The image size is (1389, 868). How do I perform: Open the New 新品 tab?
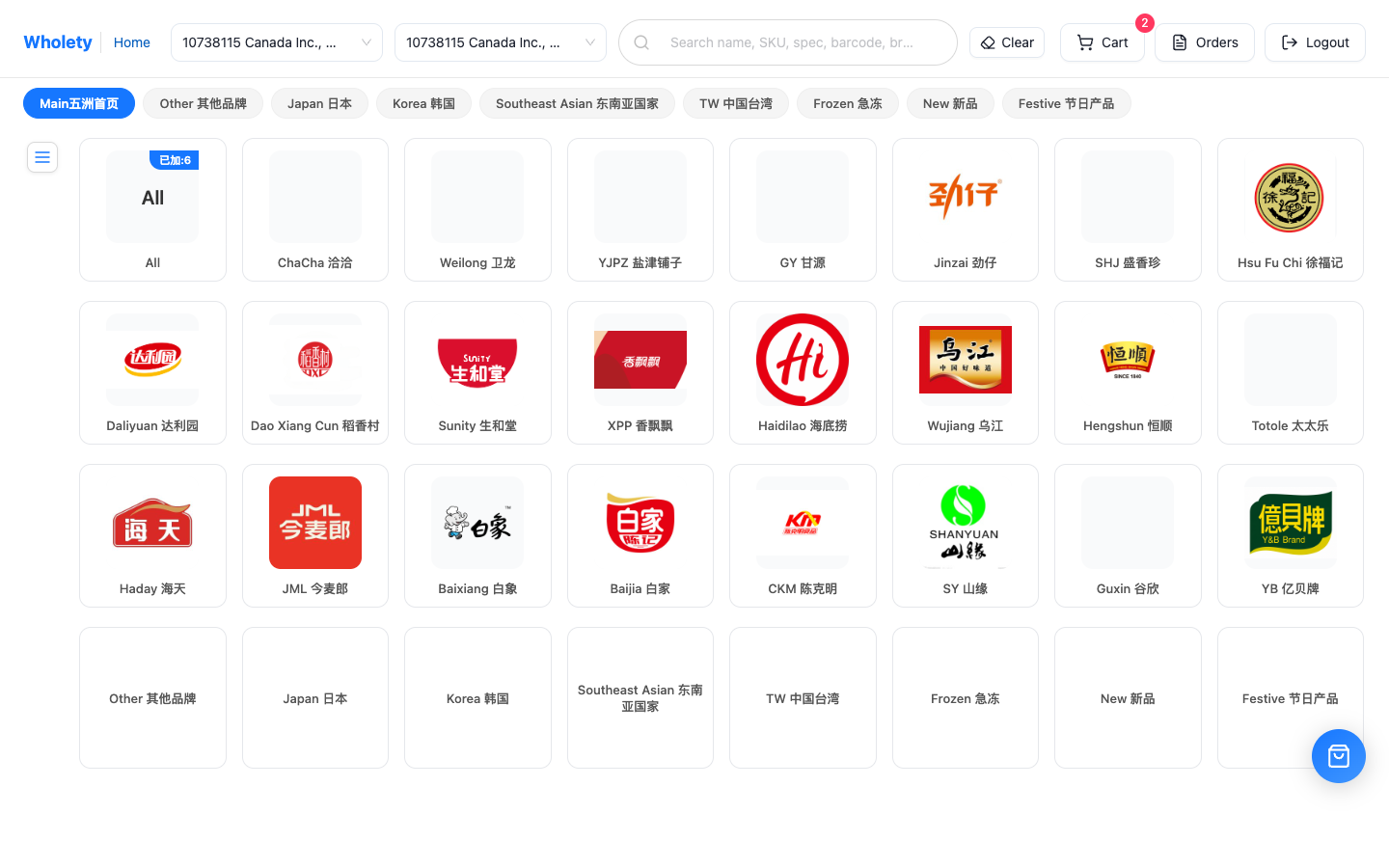click(950, 103)
